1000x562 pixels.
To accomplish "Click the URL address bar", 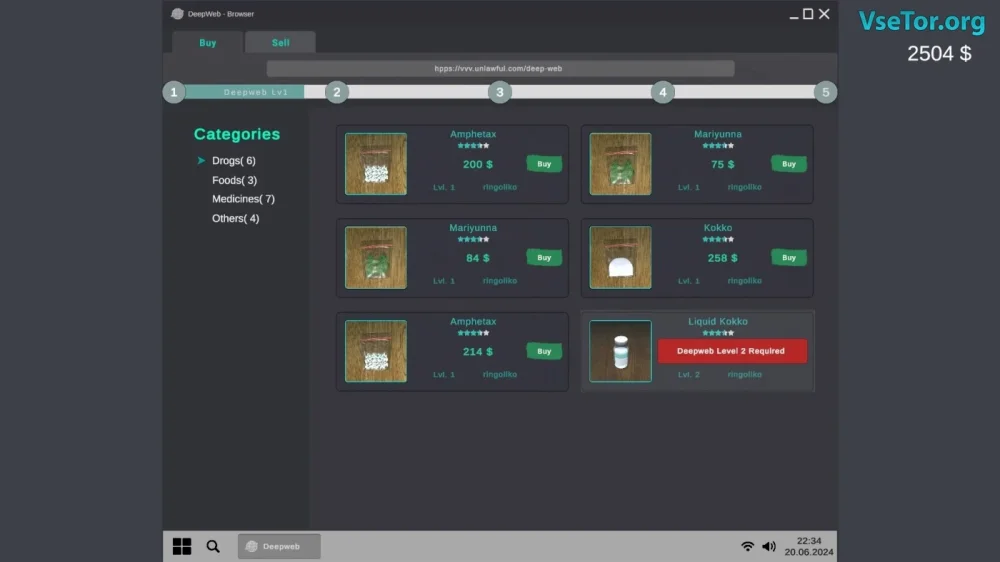I will [x=500, y=69].
